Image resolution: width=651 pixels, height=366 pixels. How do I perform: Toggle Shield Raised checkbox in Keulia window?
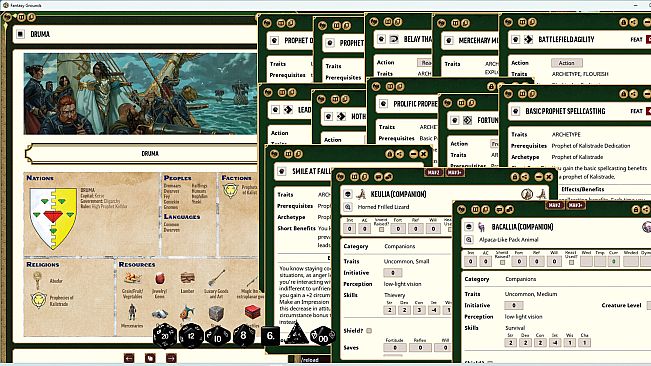point(382,229)
